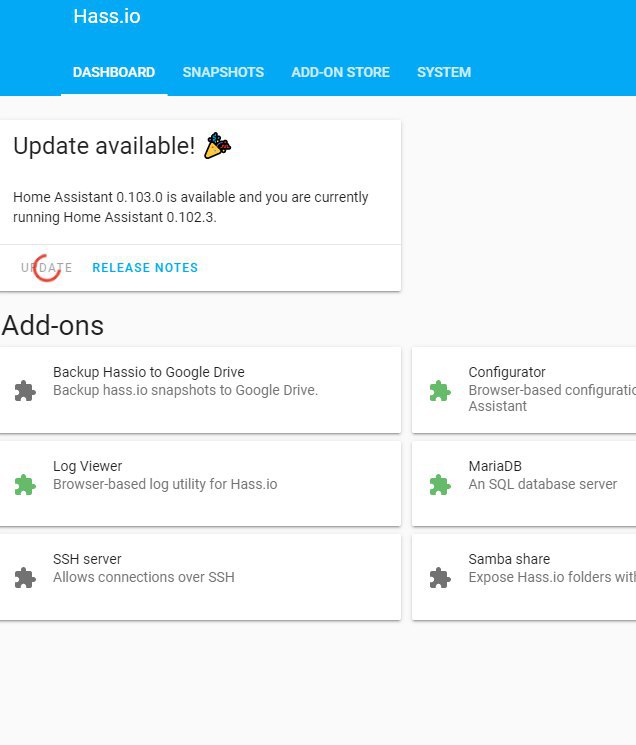Click the grey Samba share puzzle icon
The width and height of the screenshot is (636, 745).
tap(440, 578)
